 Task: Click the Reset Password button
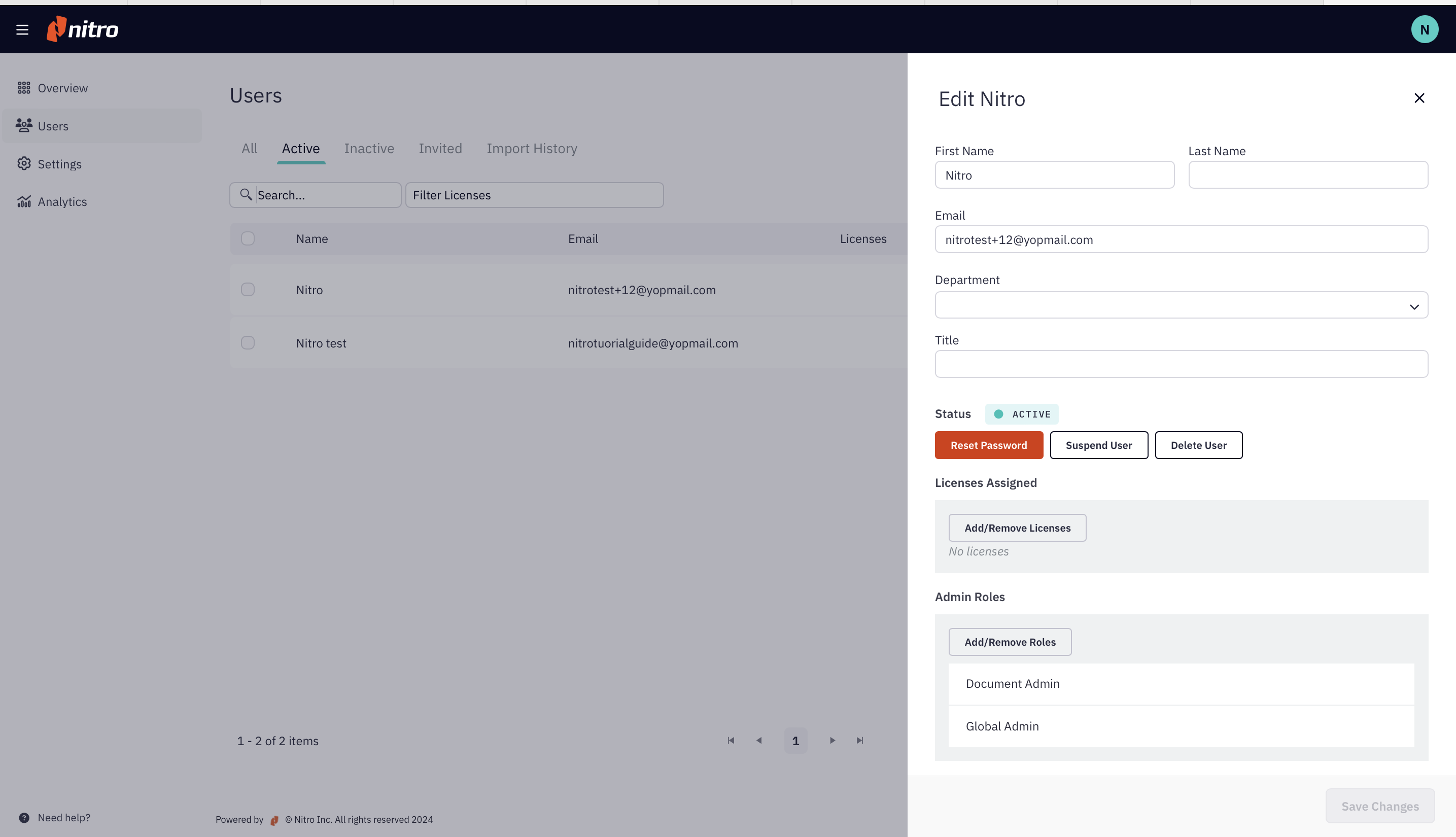tap(988, 444)
